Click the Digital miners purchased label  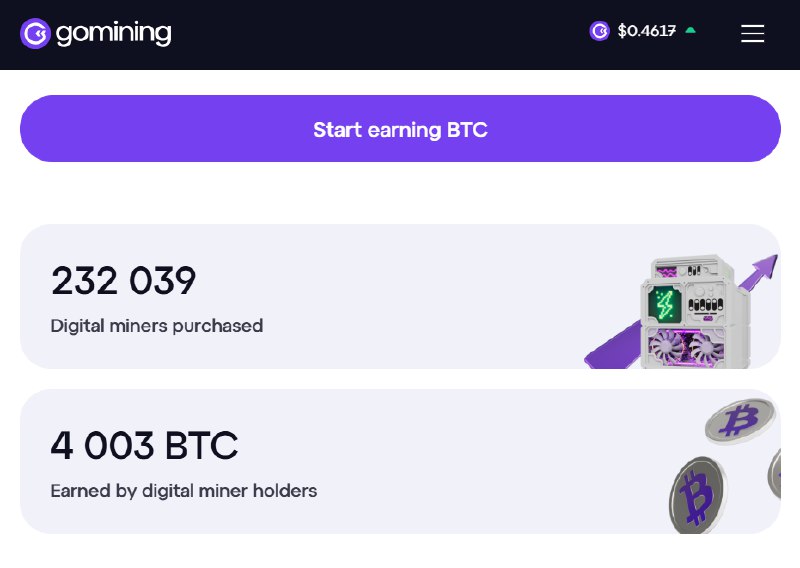(157, 326)
